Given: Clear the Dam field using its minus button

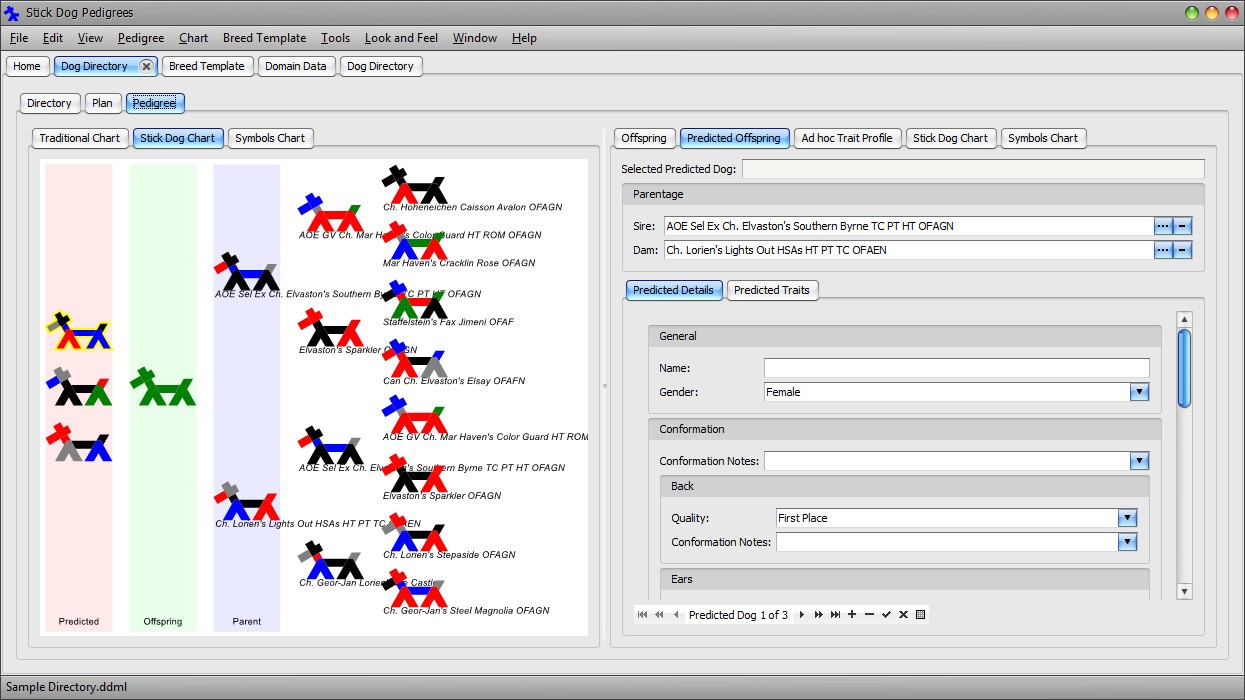Looking at the screenshot, I should pos(1183,250).
